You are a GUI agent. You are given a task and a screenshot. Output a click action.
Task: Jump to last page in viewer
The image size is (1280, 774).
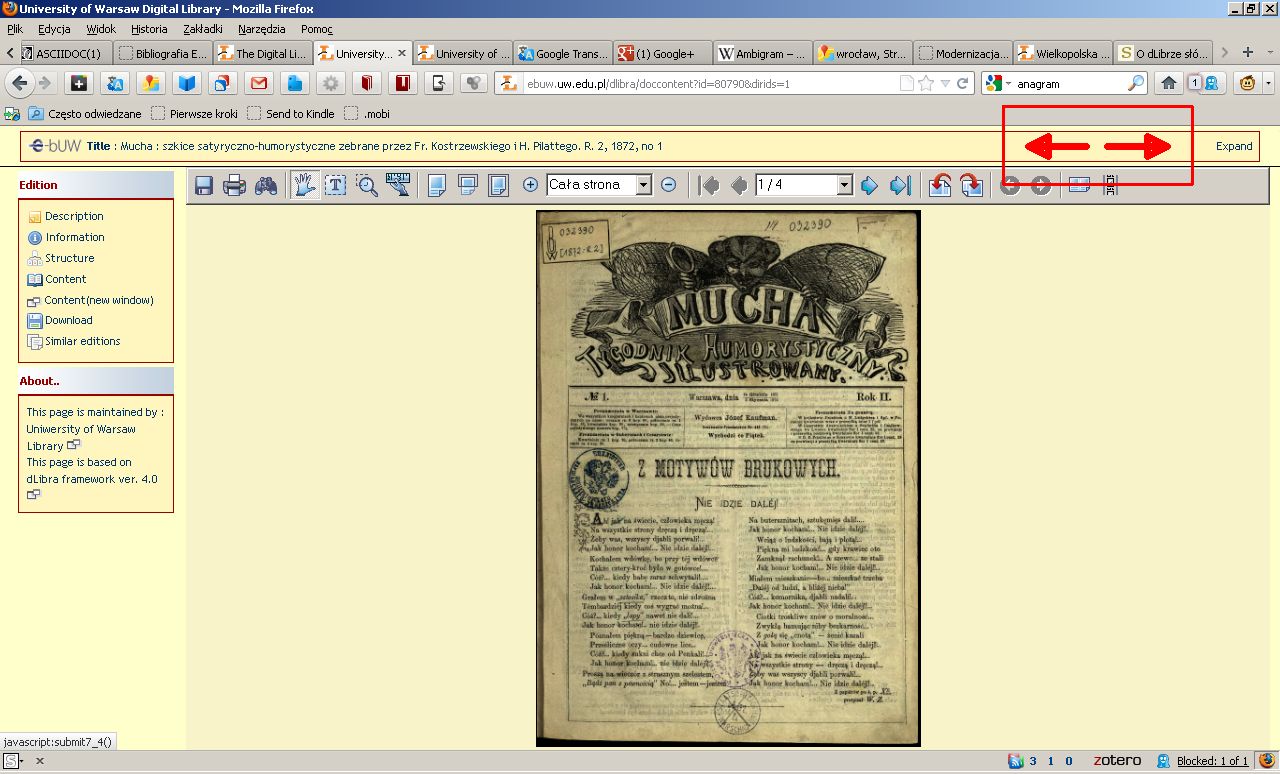pos(900,185)
